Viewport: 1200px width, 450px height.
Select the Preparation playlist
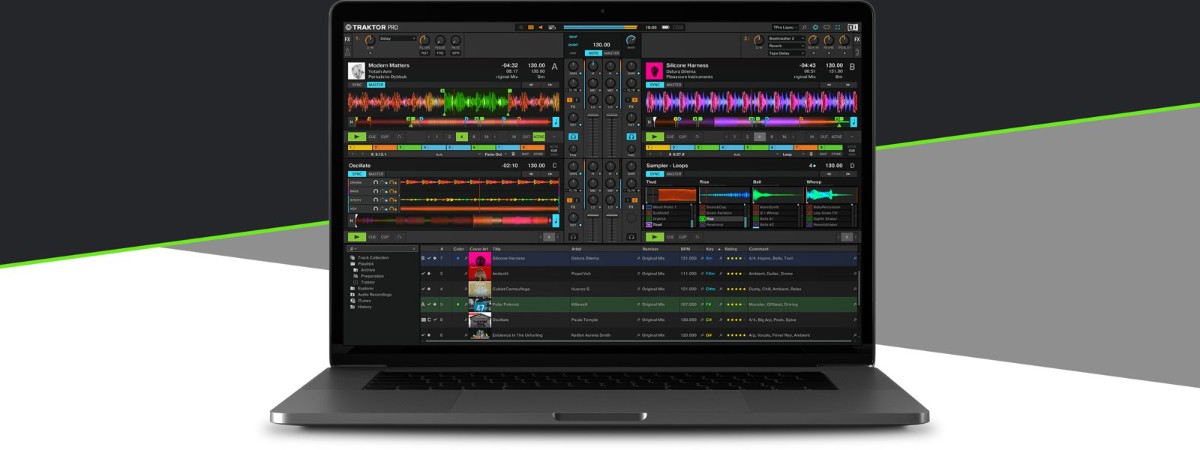click(x=369, y=276)
